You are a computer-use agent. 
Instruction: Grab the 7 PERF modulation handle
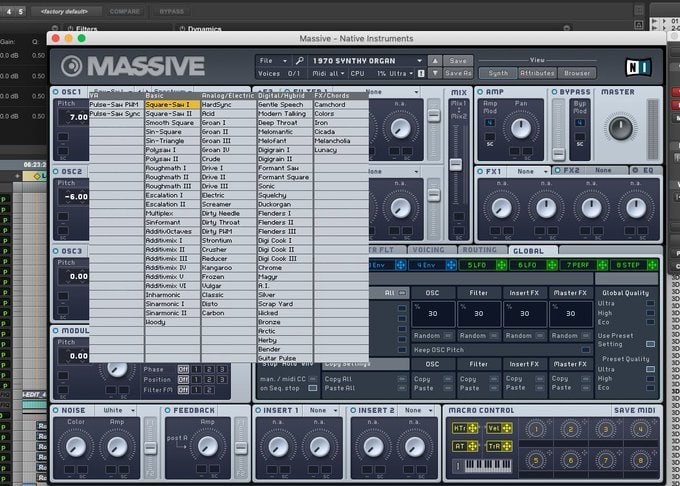click(x=602, y=264)
